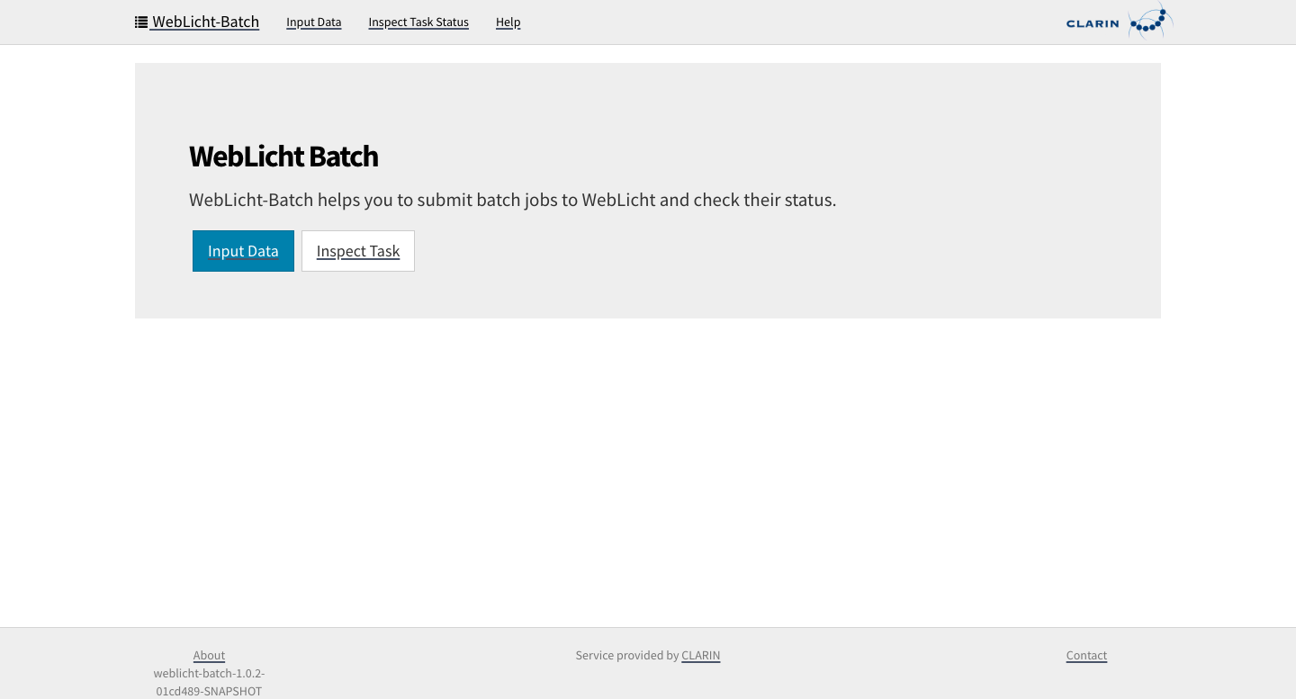
Task: Go to Inspect Task Status in navbar
Action: [418, 22]
